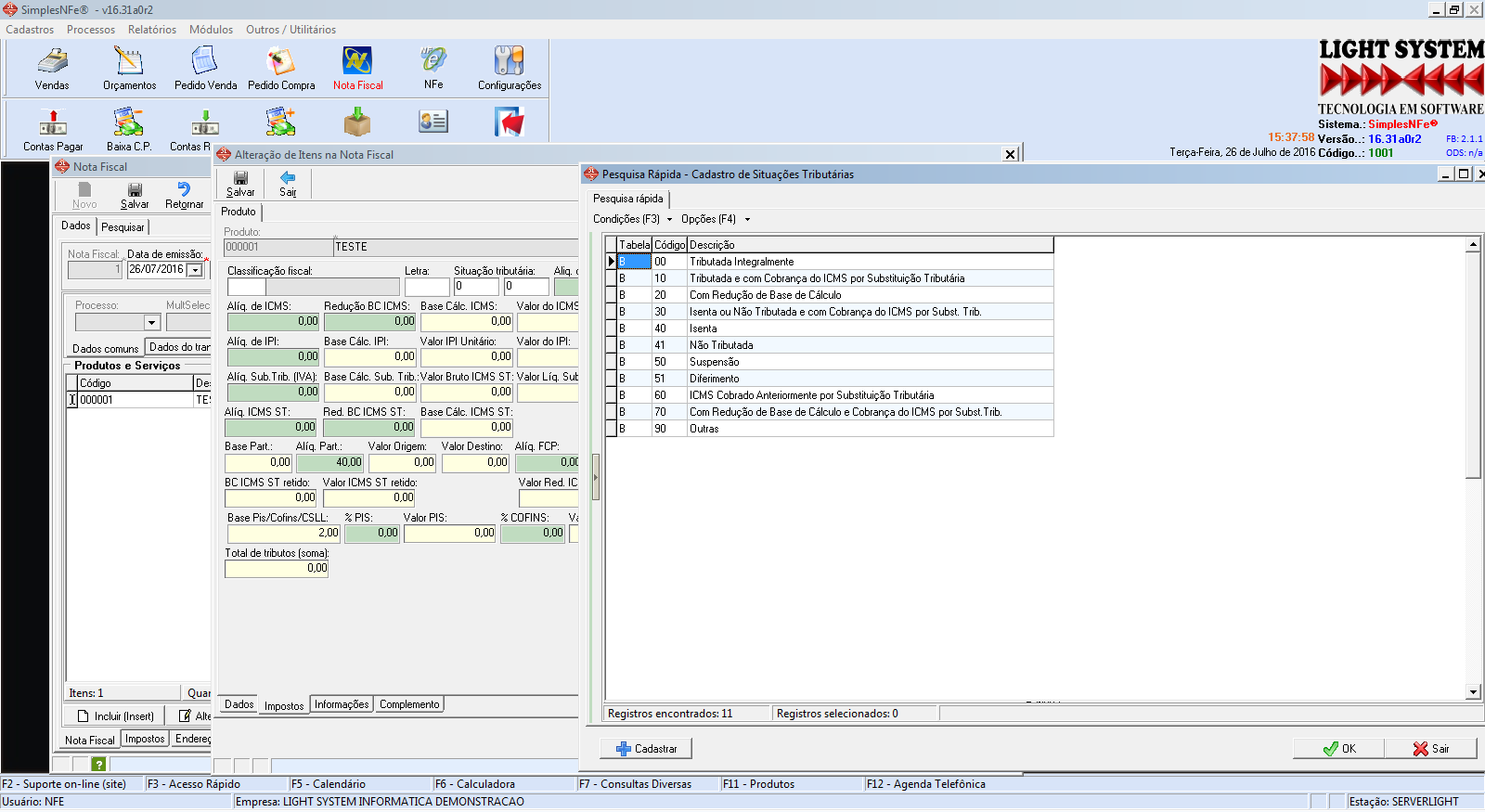Open the Módulos menu
The image size is (1485, 812).
pos(211,30)
